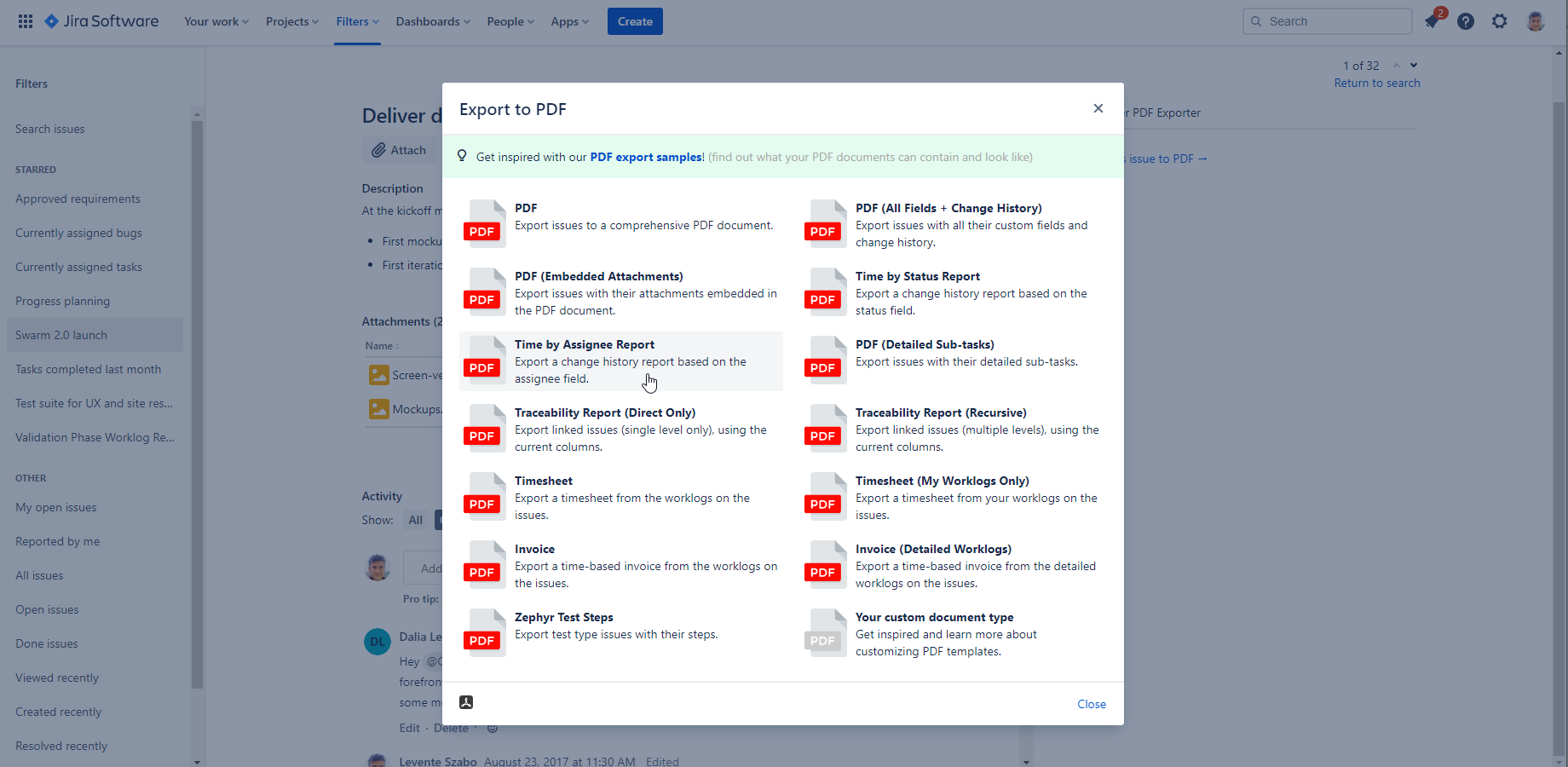Viewport: 1568px width, 767px height.
Task: Go to previous issue with up chevron
Action: 1396,66
